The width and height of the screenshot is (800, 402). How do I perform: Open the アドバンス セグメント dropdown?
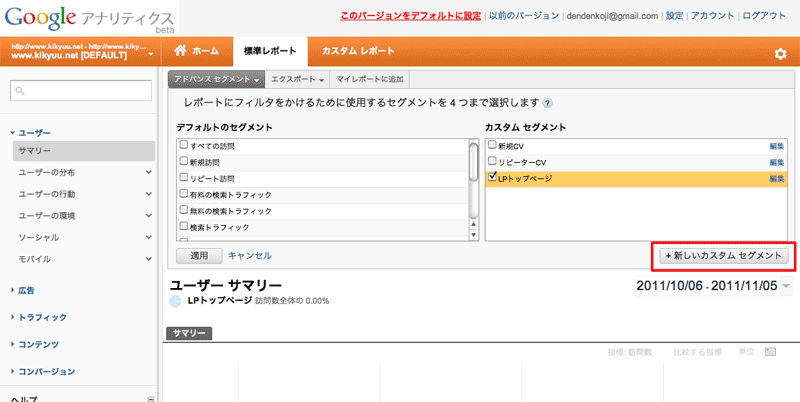[216, 78]
